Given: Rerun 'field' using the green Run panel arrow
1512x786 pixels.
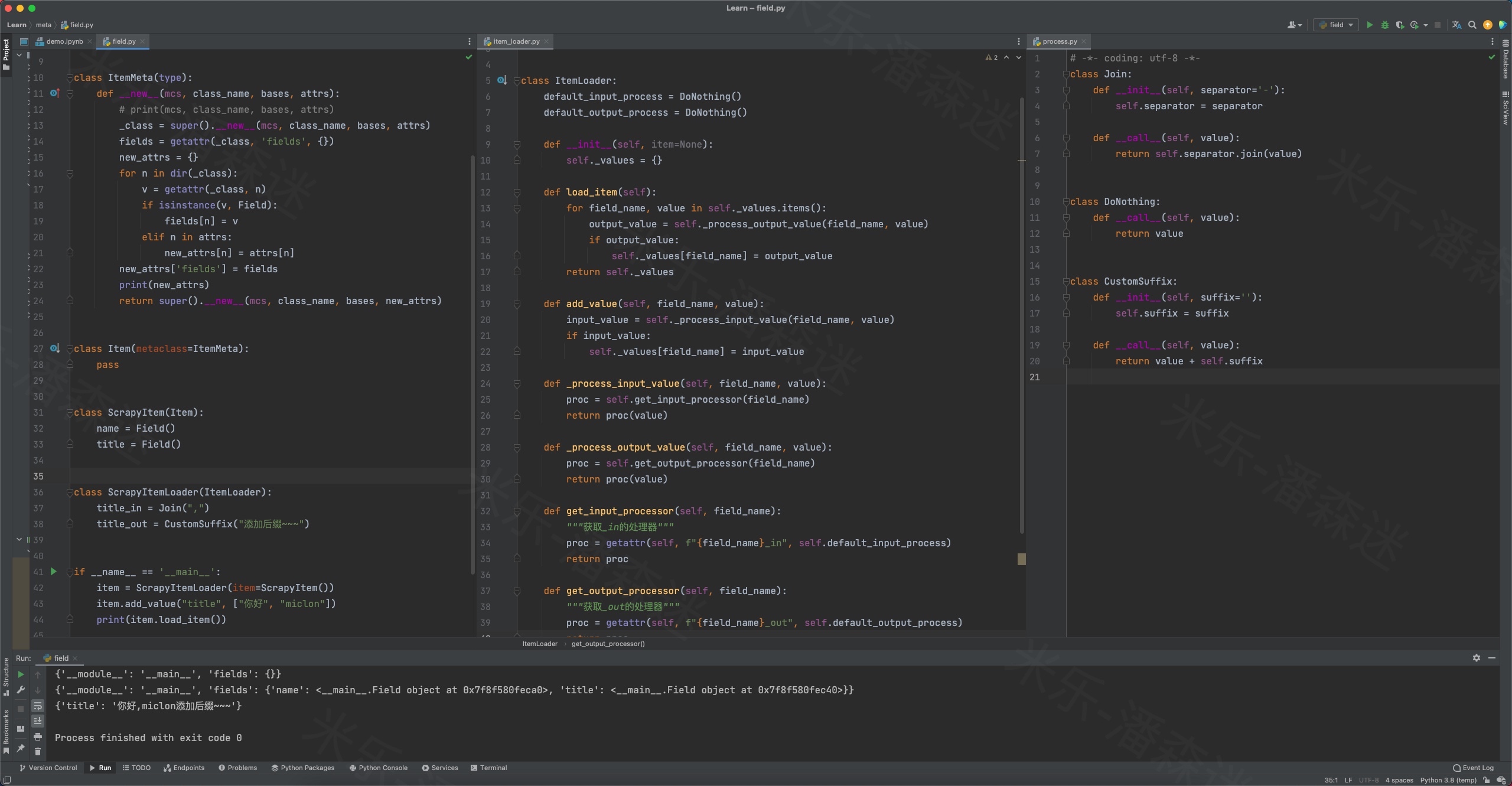Looking at the screenshot, I should pyautogui.click(x=21, y=674).
